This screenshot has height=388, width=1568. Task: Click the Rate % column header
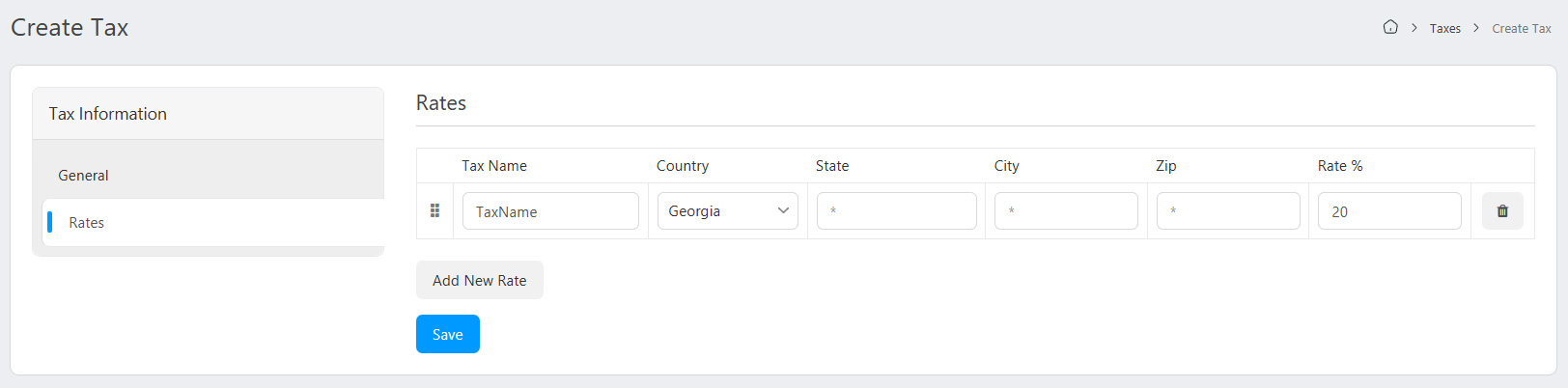(1340, 166)
